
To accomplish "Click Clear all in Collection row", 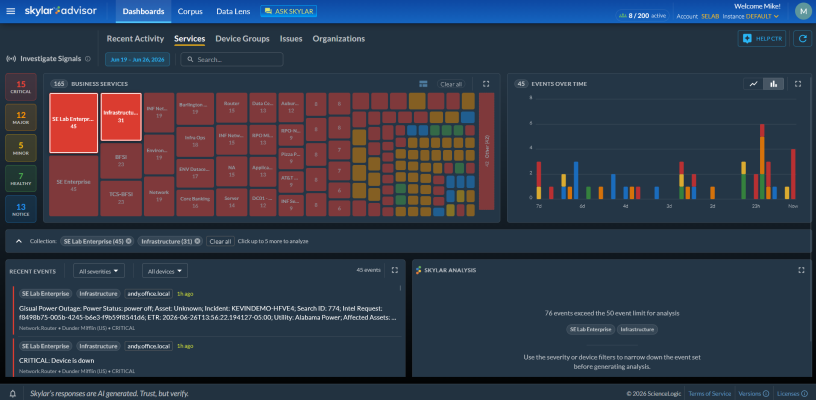I will tap(220, 241).
